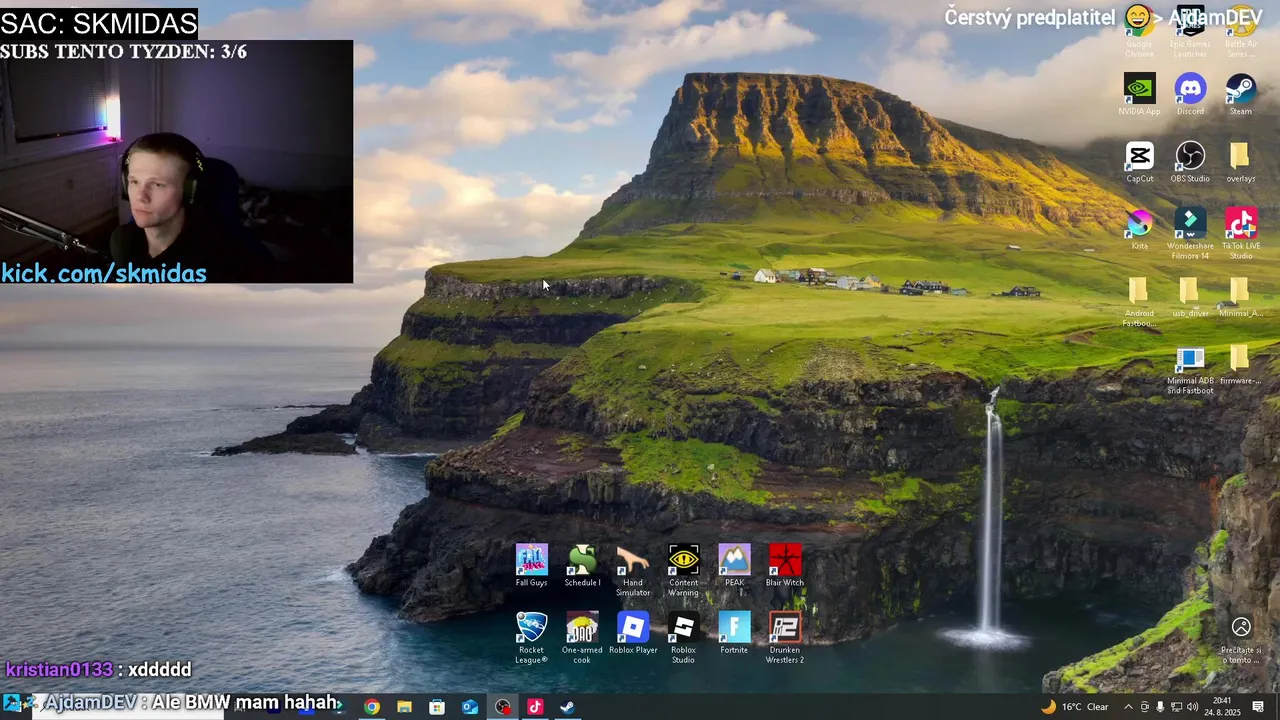
Task: Select the Content Warning game icon
Action: (x=684, y=571)
